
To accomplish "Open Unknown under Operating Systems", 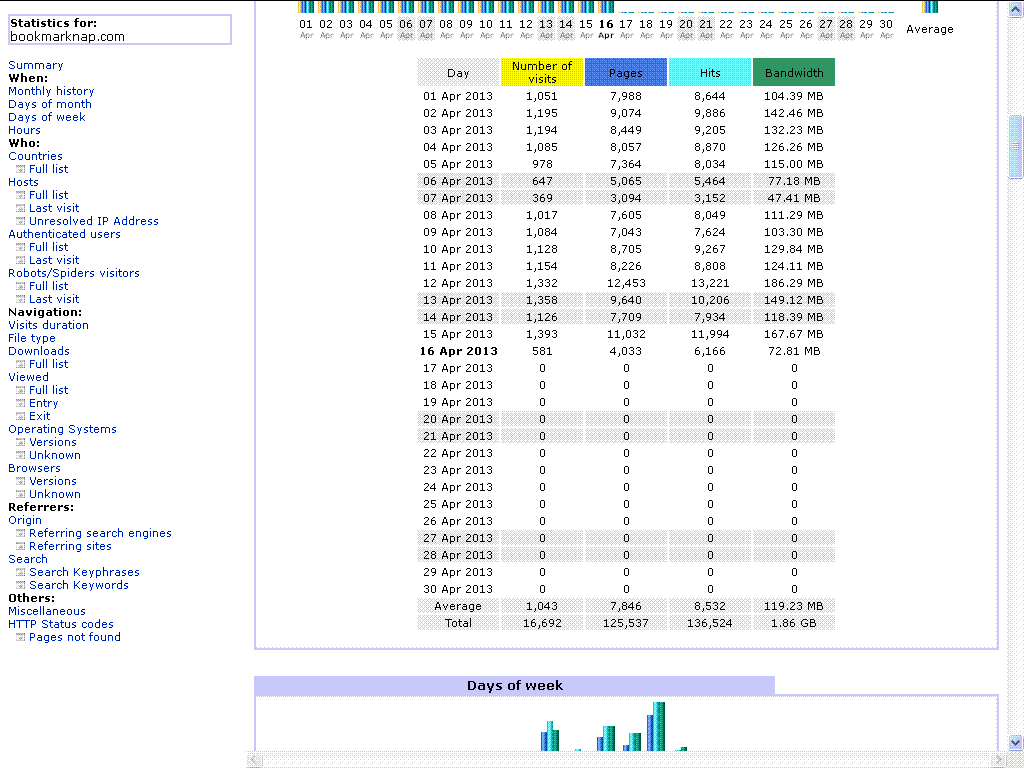I will click(55, 455).
